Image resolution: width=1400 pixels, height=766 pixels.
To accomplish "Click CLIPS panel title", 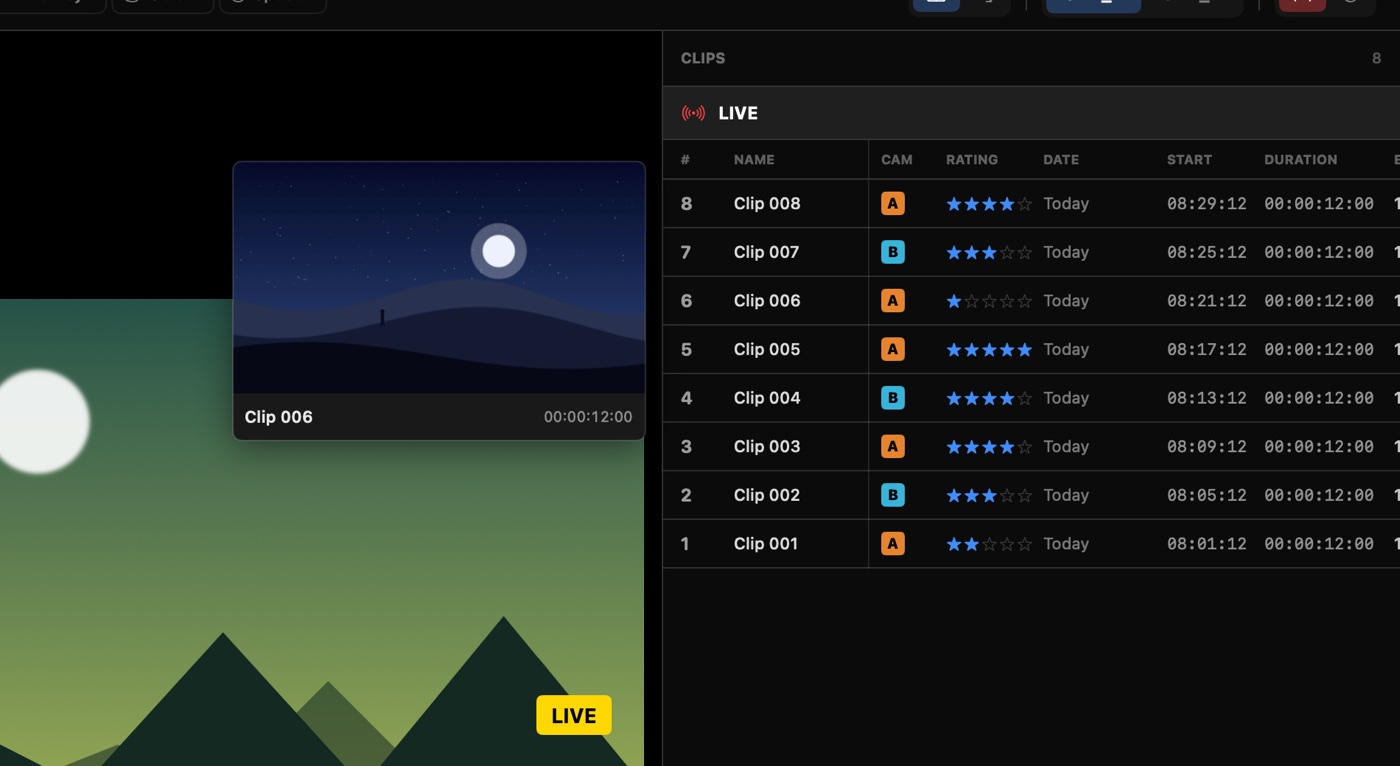I will [703, 58].
